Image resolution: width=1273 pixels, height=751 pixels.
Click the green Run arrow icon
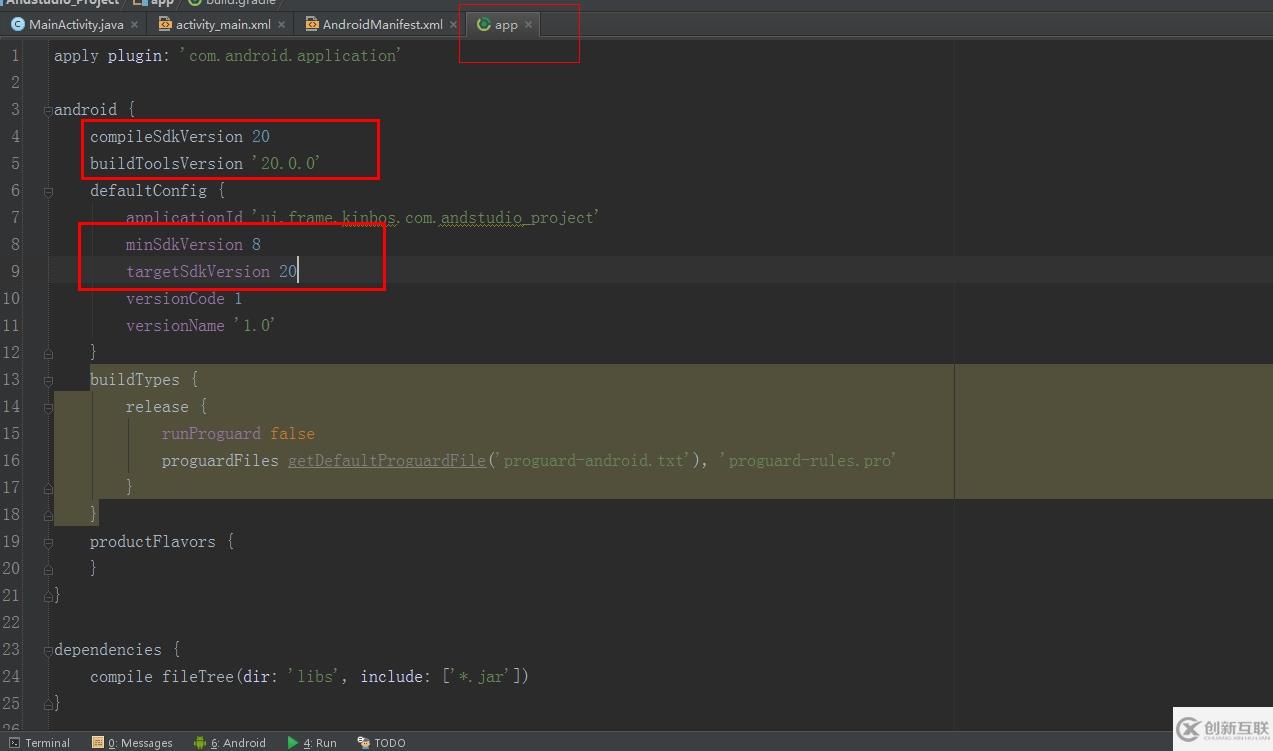coord(293,743)
